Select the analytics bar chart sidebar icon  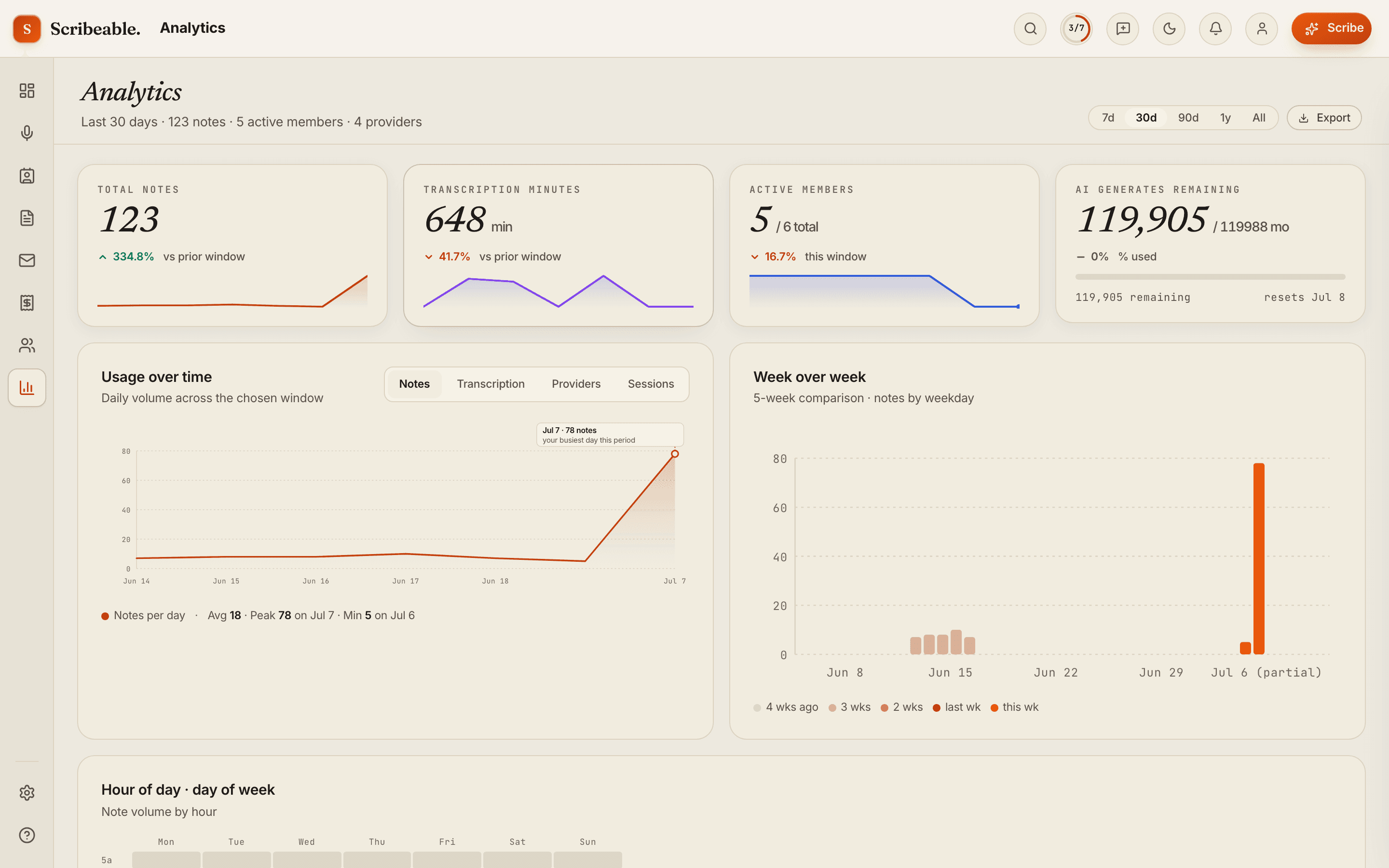tap(27, 388)
